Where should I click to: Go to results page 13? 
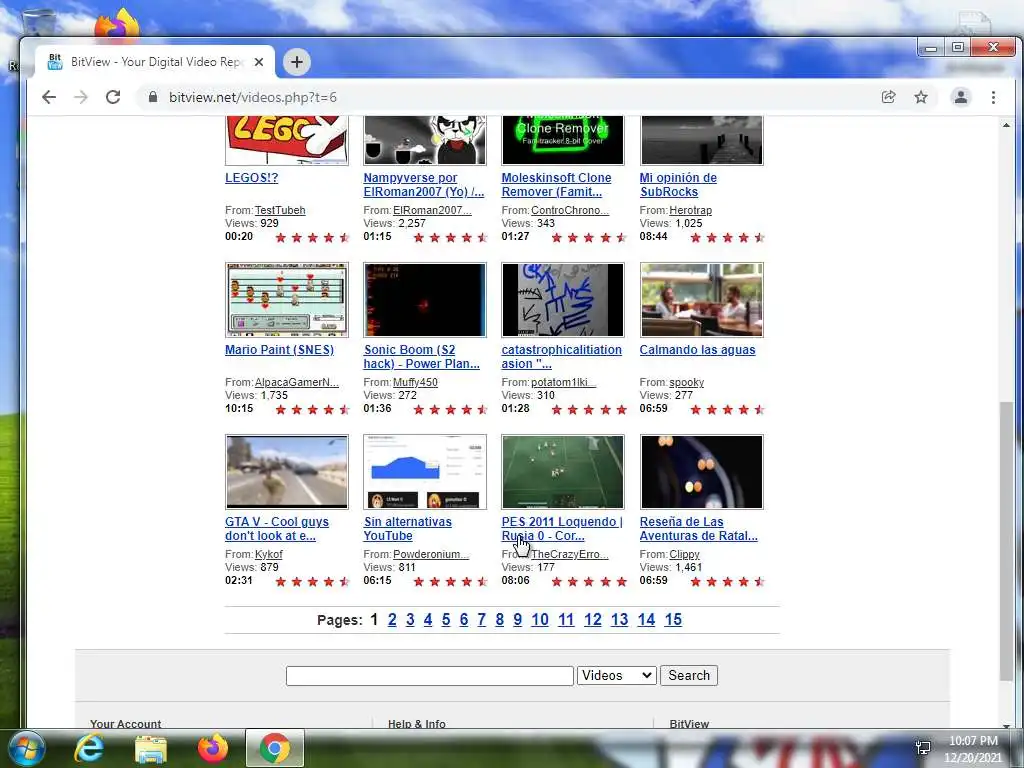(619, 620)
